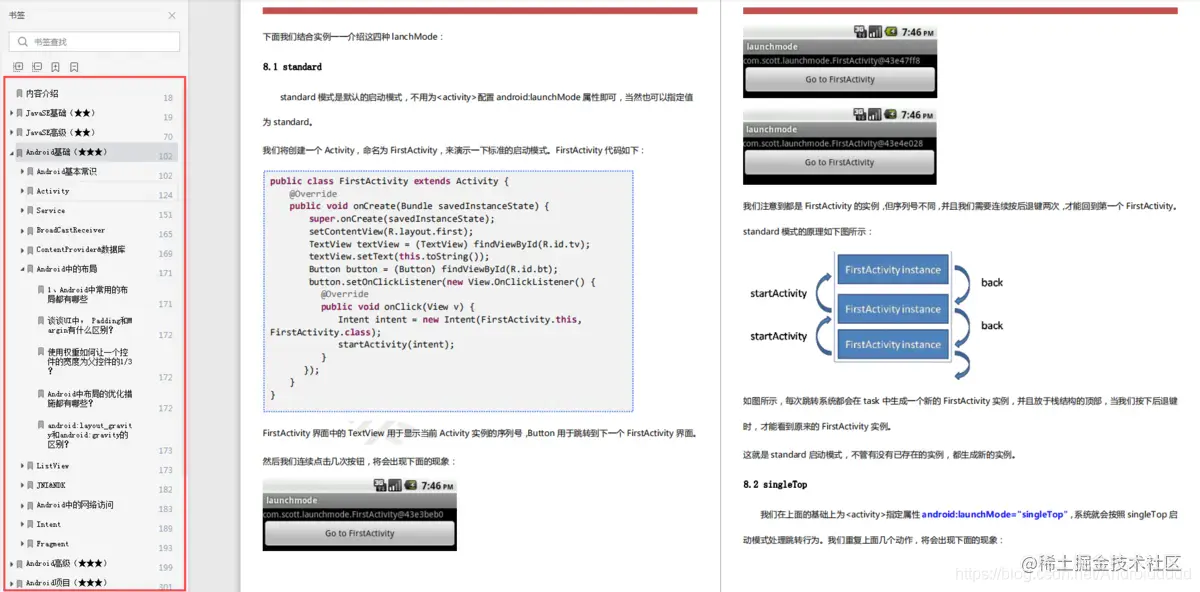The height and width of the screenshot is (592, 1200).
Task: Click the bookmark icon beside Fragment
Action: coord(30,544)
